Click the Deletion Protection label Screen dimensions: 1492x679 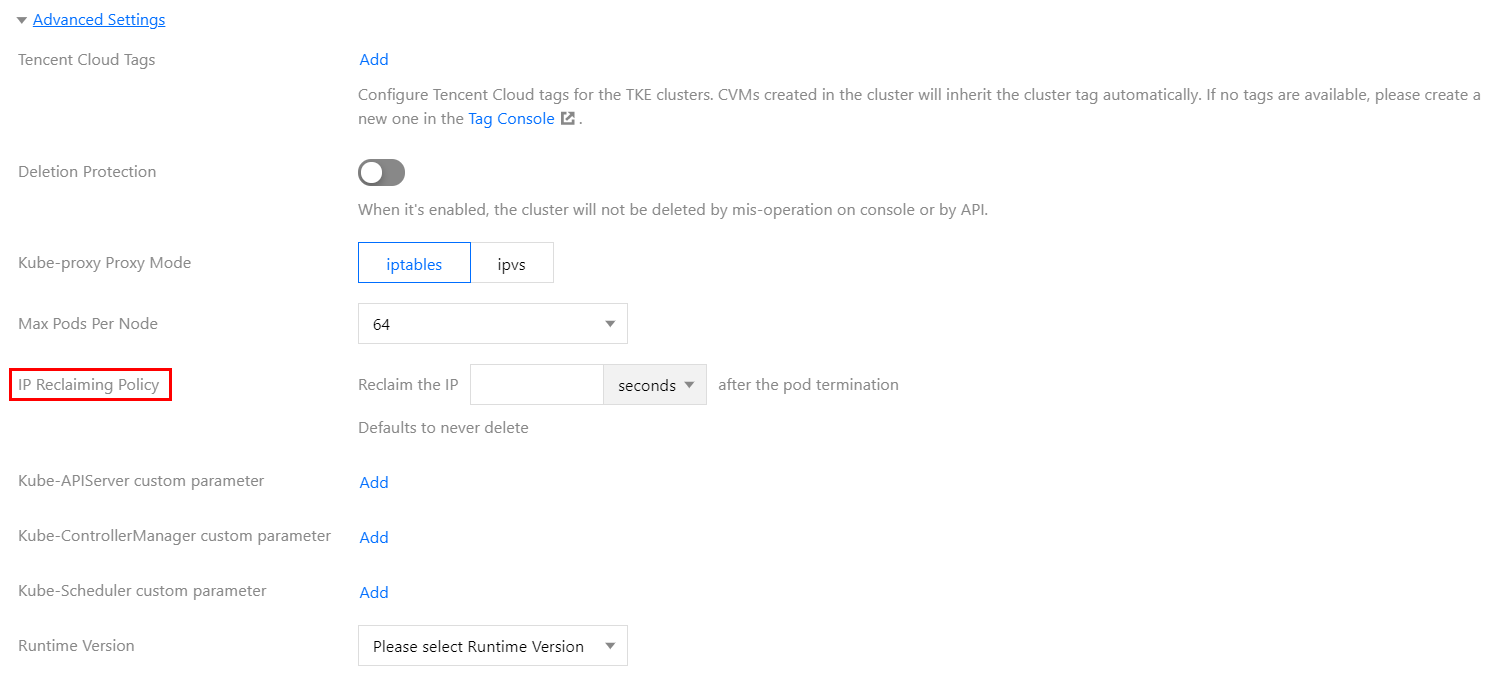(87, 172)
